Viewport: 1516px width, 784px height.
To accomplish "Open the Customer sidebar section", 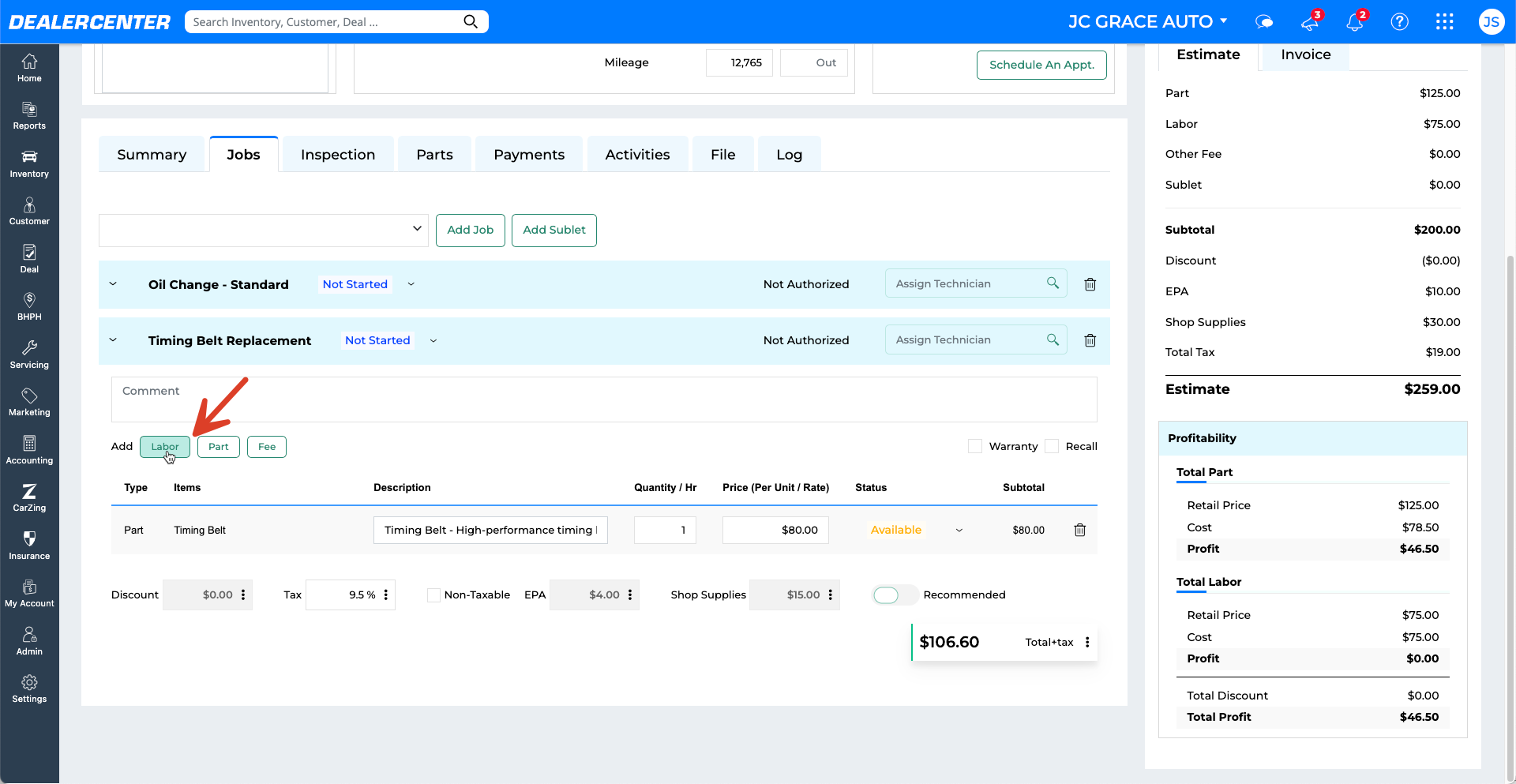I will point(29,211).
